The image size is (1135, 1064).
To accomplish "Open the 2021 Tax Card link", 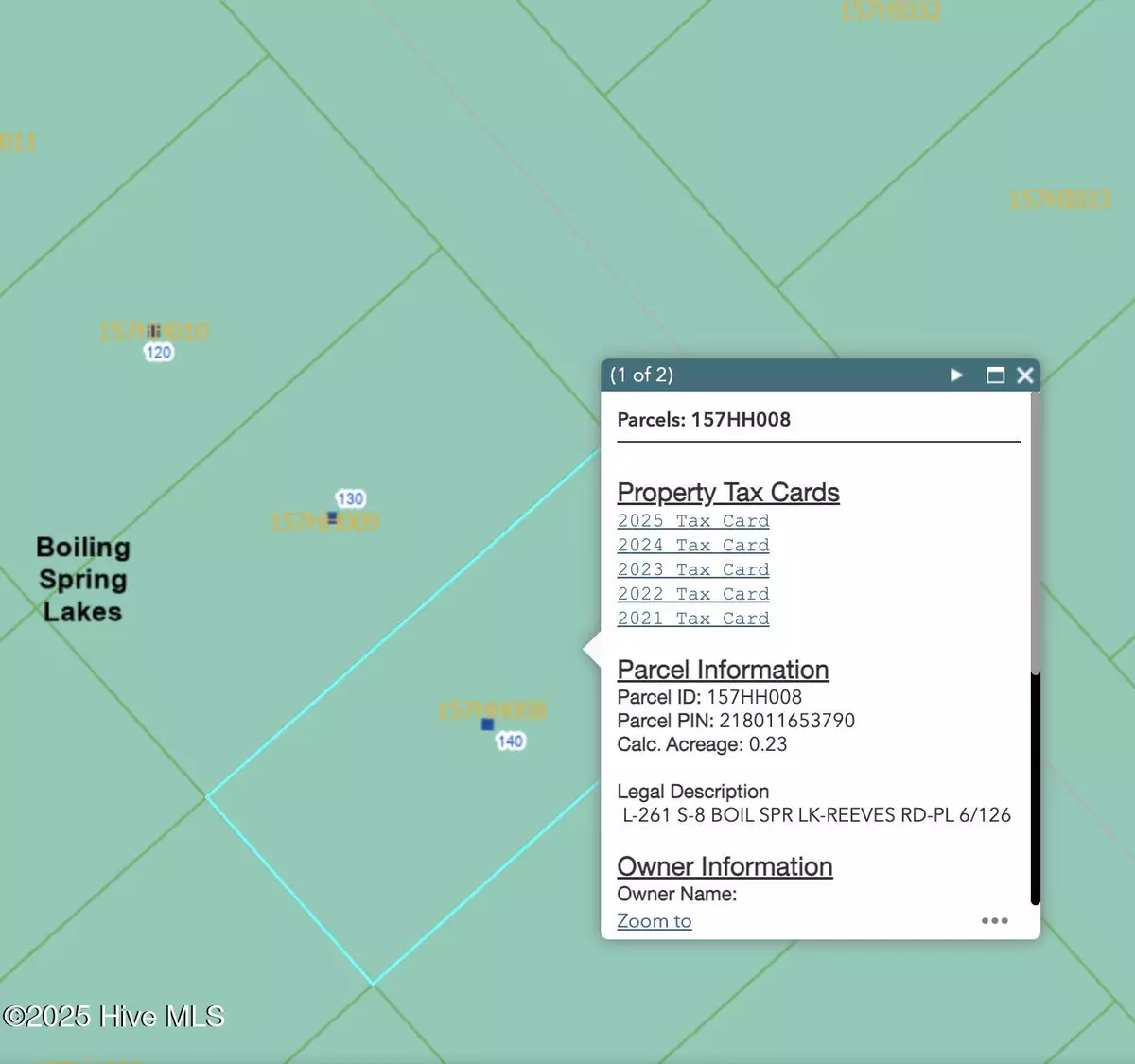I will click(x=692, y=619).
